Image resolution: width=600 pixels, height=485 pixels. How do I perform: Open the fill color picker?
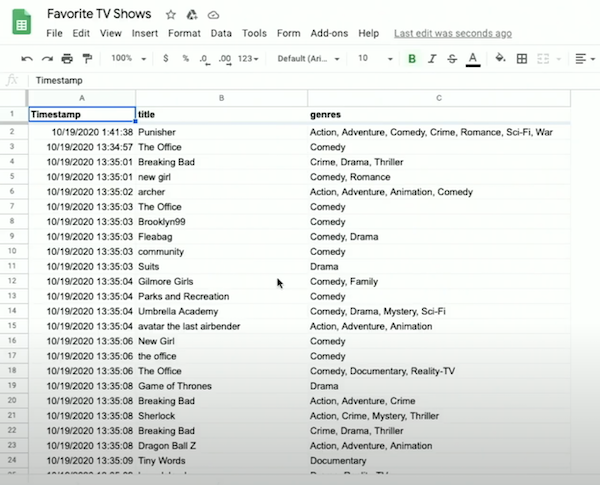500,58
